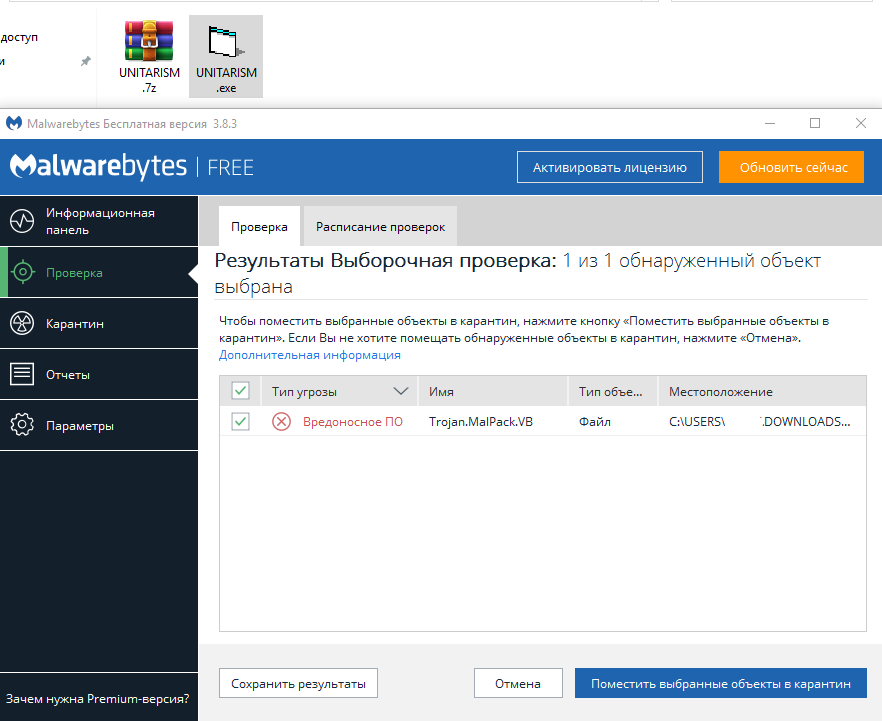This screenshot has width=882, height=721.
Task: Click the Тип угрозы column header text
Action: [x=304, y=391]
